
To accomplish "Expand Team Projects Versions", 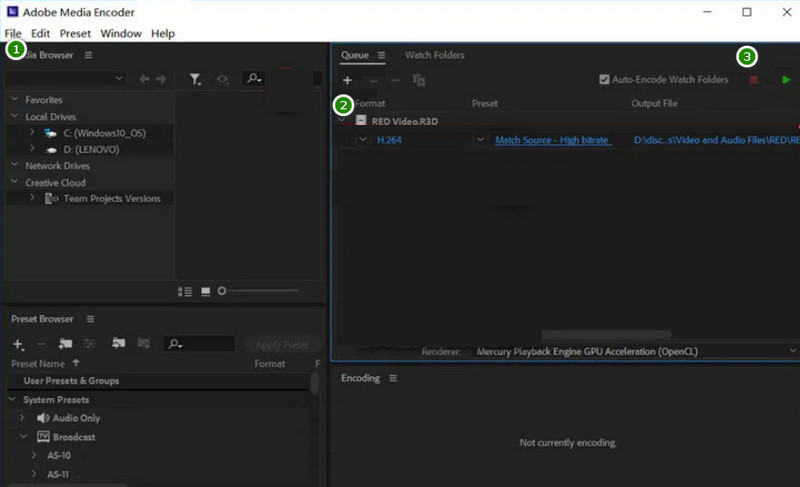I will (32, 198).
